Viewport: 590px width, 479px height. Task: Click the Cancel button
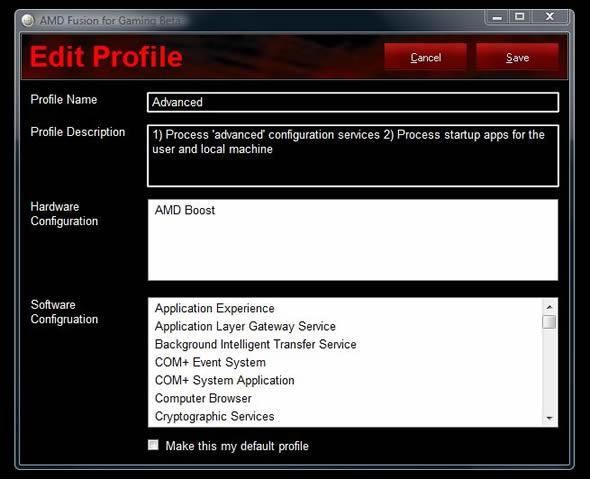426,57
